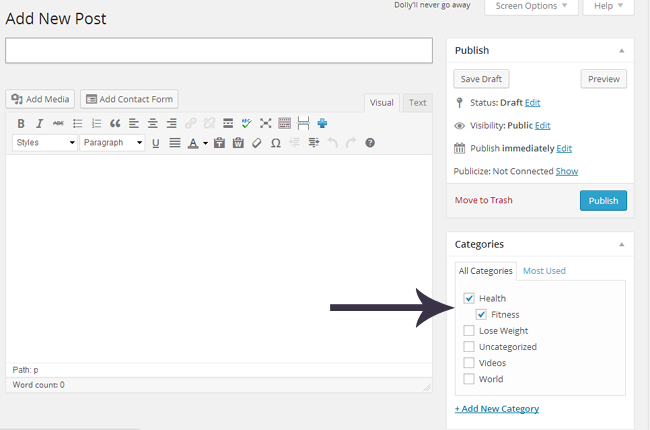Remove formatting with the eraser icon
Screen dimensions: 650x430
coord(257,143)
